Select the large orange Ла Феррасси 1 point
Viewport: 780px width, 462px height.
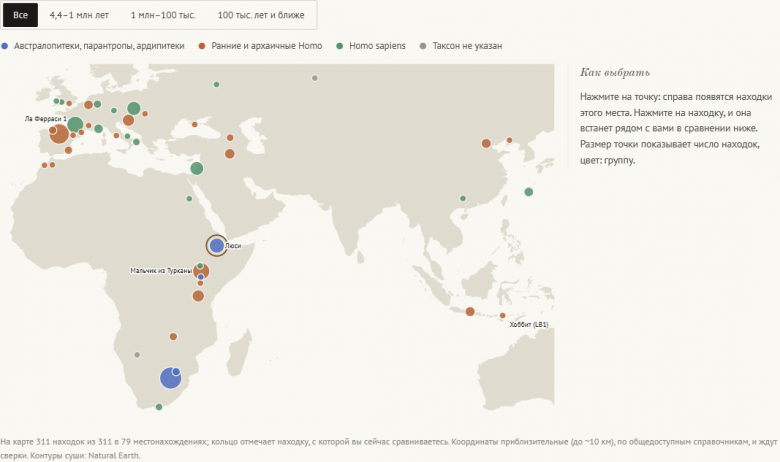pyautogui.click(x=59, y=134)
